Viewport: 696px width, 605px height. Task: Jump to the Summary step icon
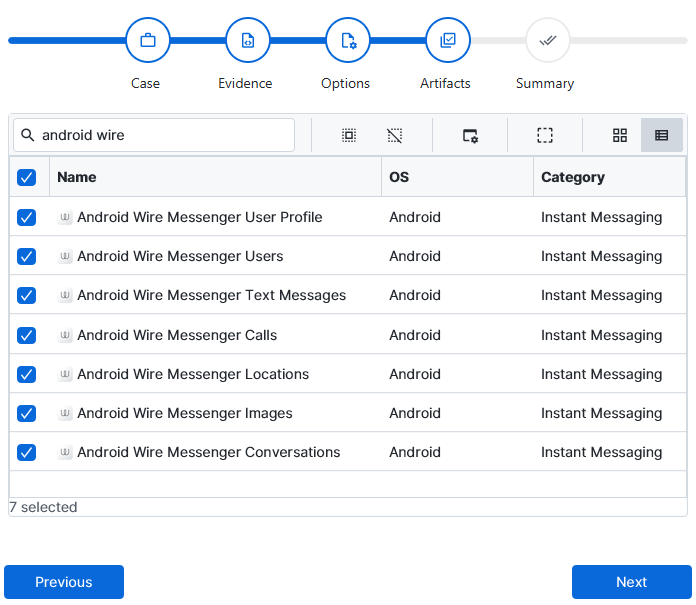(x=548, y=40)
